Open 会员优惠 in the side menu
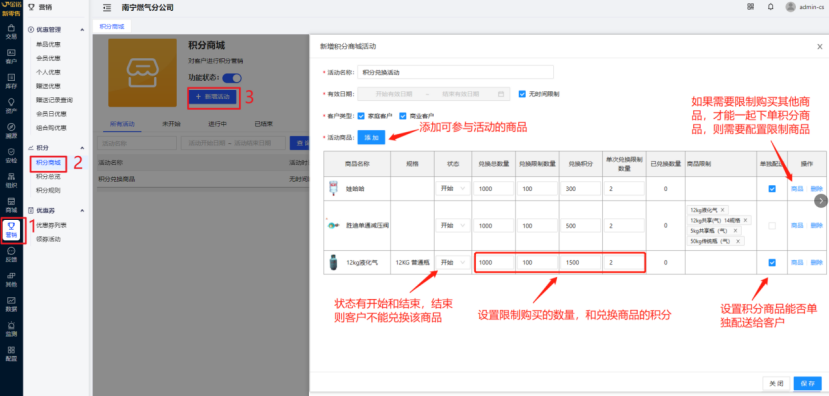829x396 pixels. click(48, 58)
